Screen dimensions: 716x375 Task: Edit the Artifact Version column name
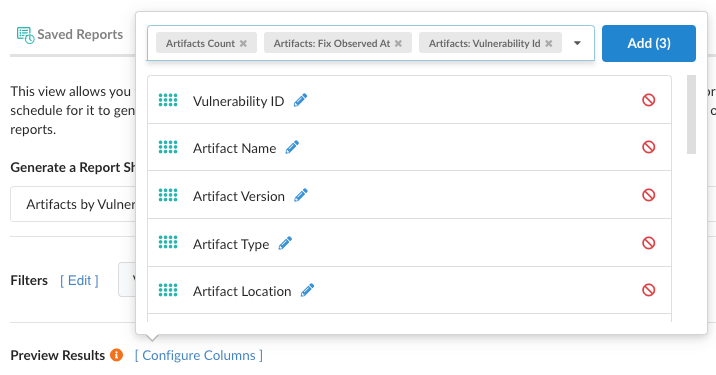300,195
